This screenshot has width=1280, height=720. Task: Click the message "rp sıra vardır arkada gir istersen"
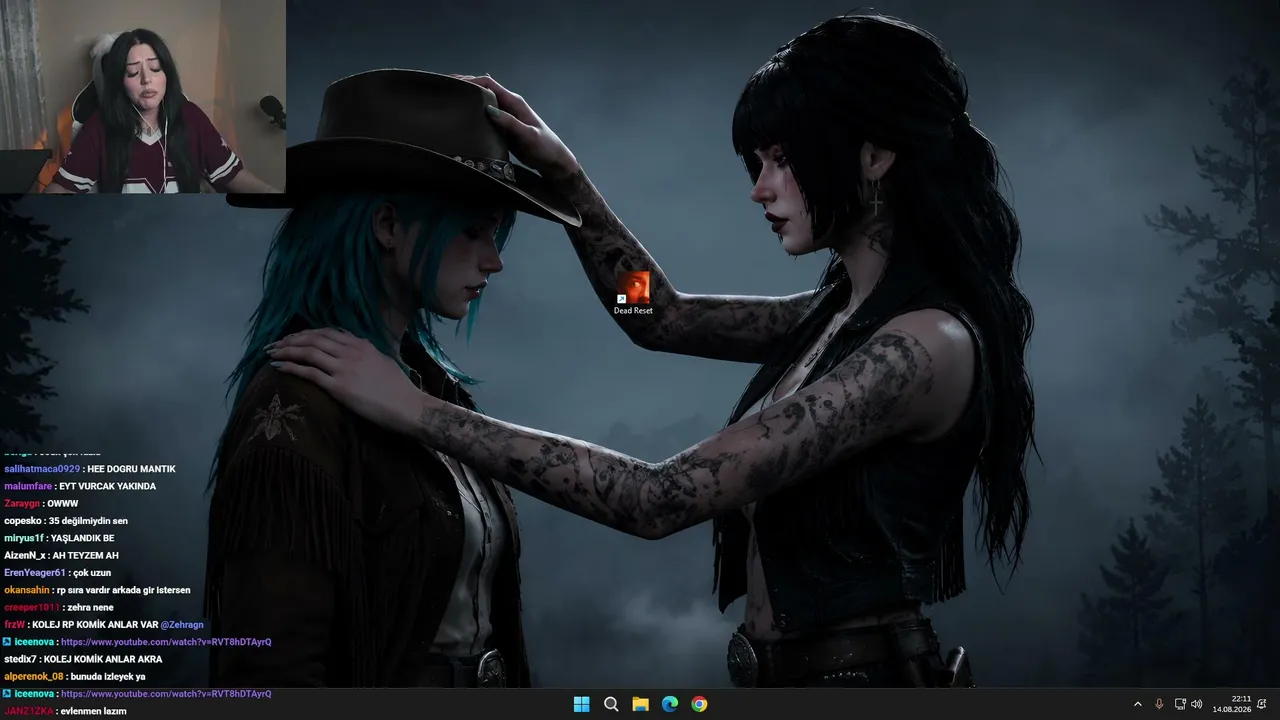(x=125, y=590)
